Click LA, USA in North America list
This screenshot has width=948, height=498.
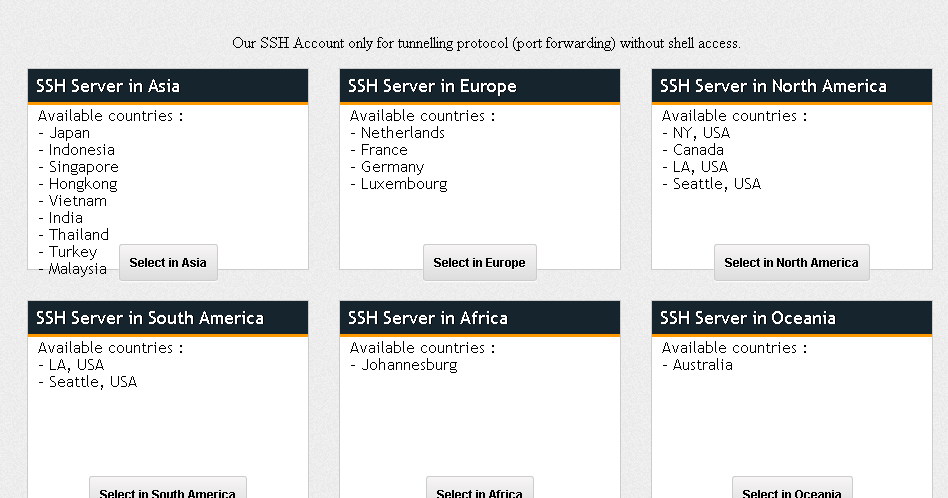click(700, 167)
